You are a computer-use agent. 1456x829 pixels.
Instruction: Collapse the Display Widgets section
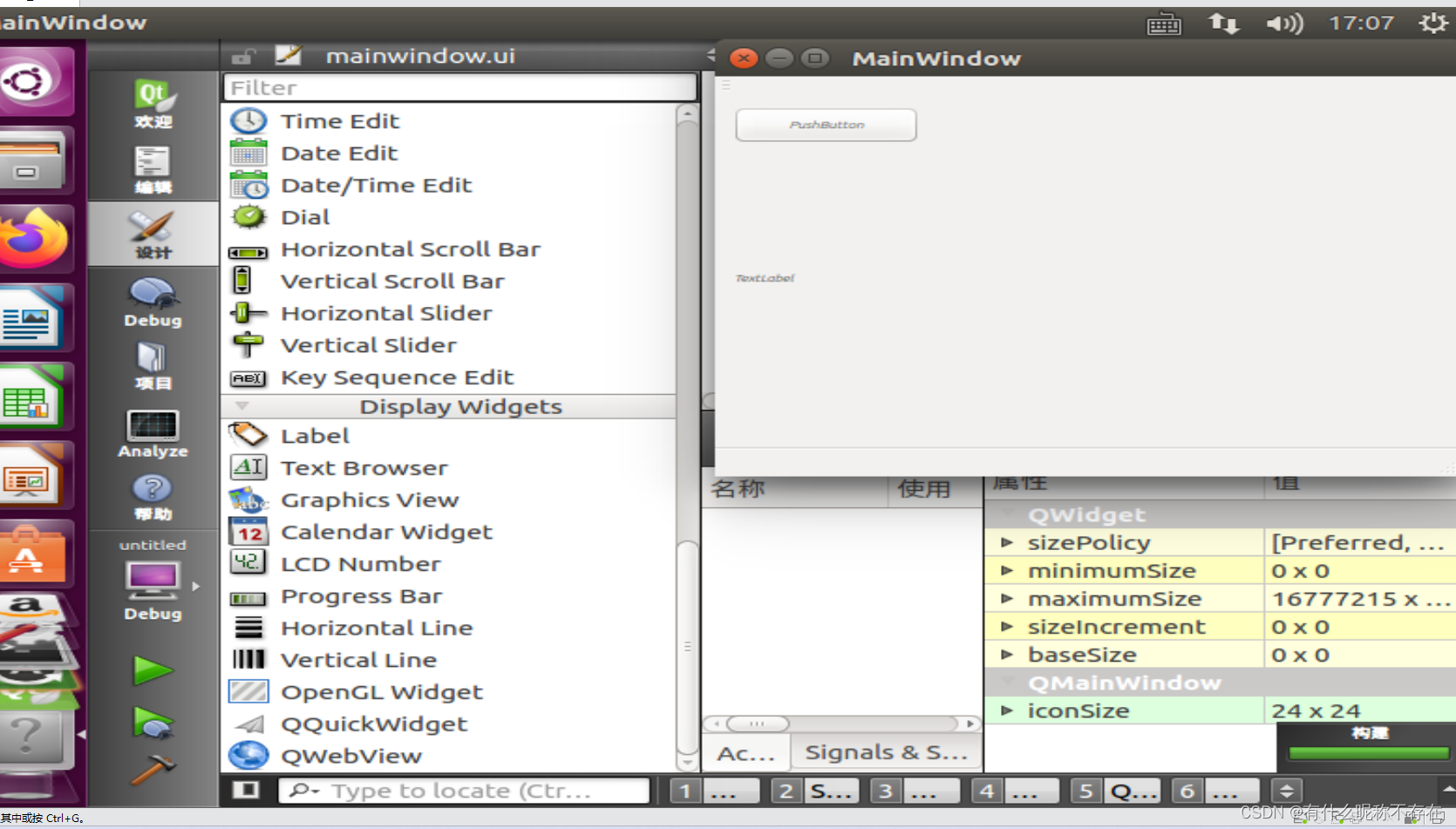click(244, 405)
